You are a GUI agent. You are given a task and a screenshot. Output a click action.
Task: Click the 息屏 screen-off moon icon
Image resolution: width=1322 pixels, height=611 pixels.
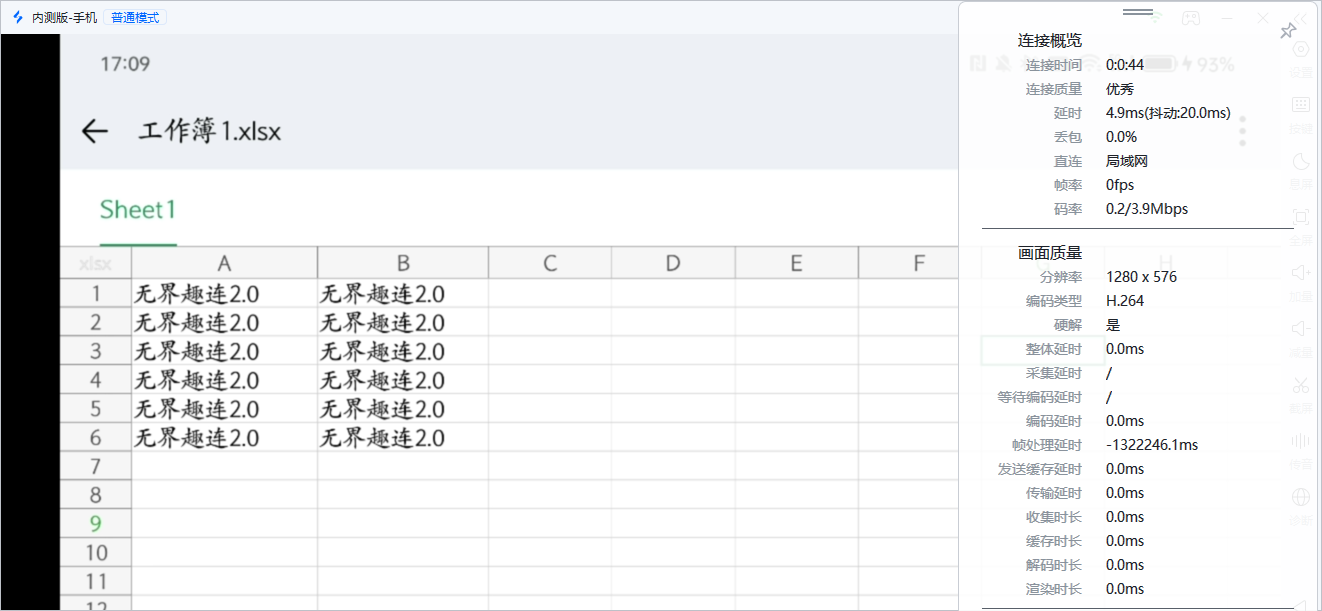pyautogui.click(x=1301, y=162)
